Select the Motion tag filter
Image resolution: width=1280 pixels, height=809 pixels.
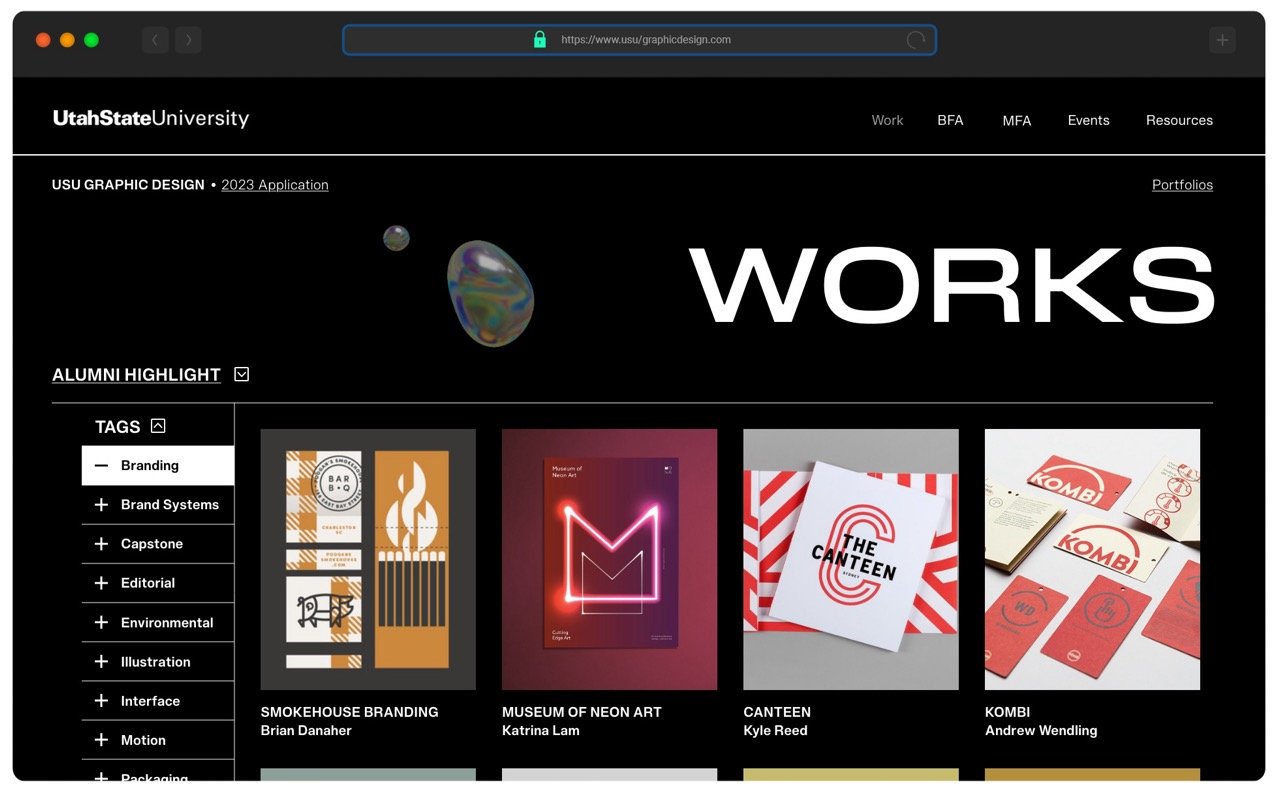click(158, 740)
